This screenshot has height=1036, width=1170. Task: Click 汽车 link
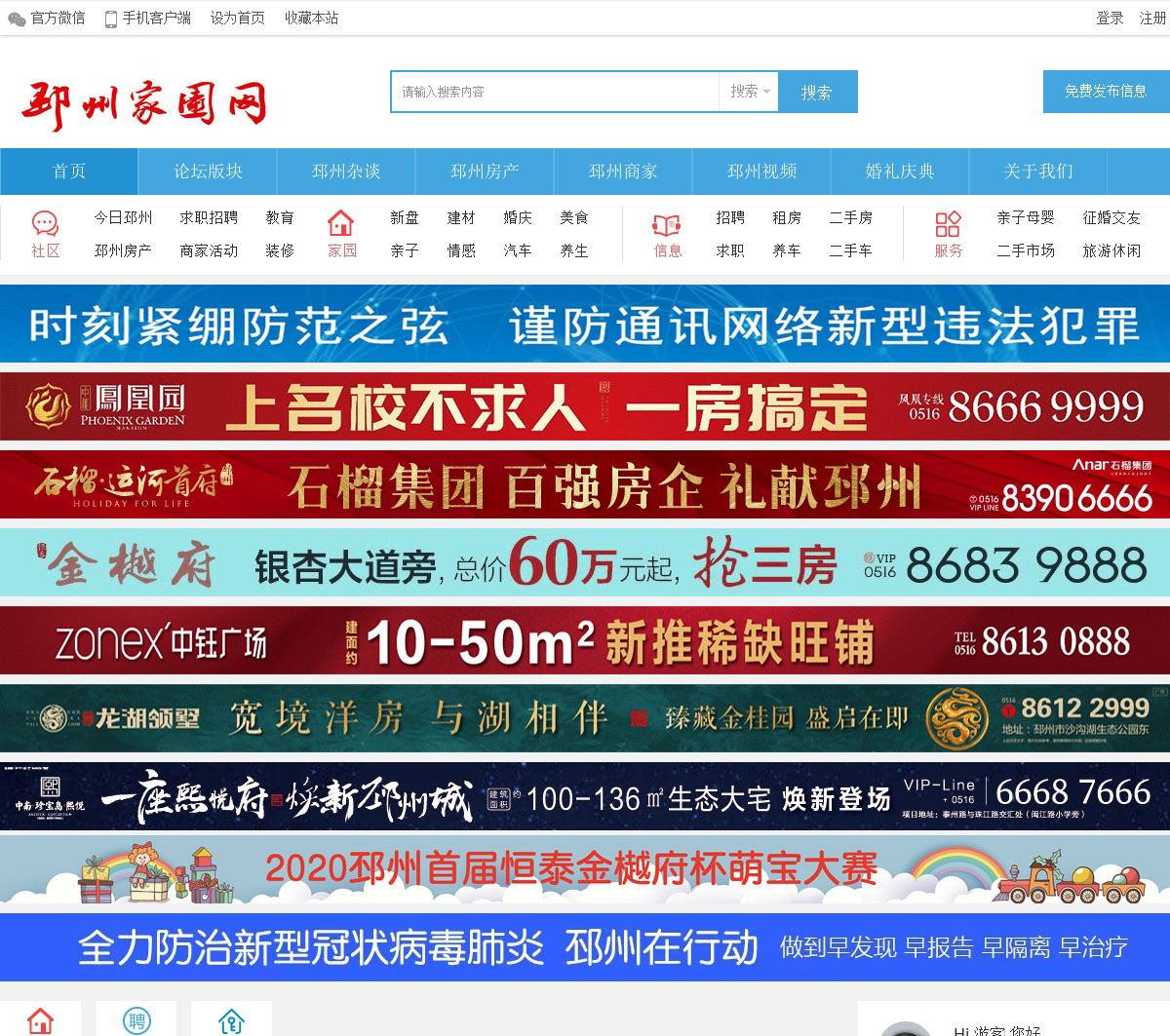pos(518,250)
